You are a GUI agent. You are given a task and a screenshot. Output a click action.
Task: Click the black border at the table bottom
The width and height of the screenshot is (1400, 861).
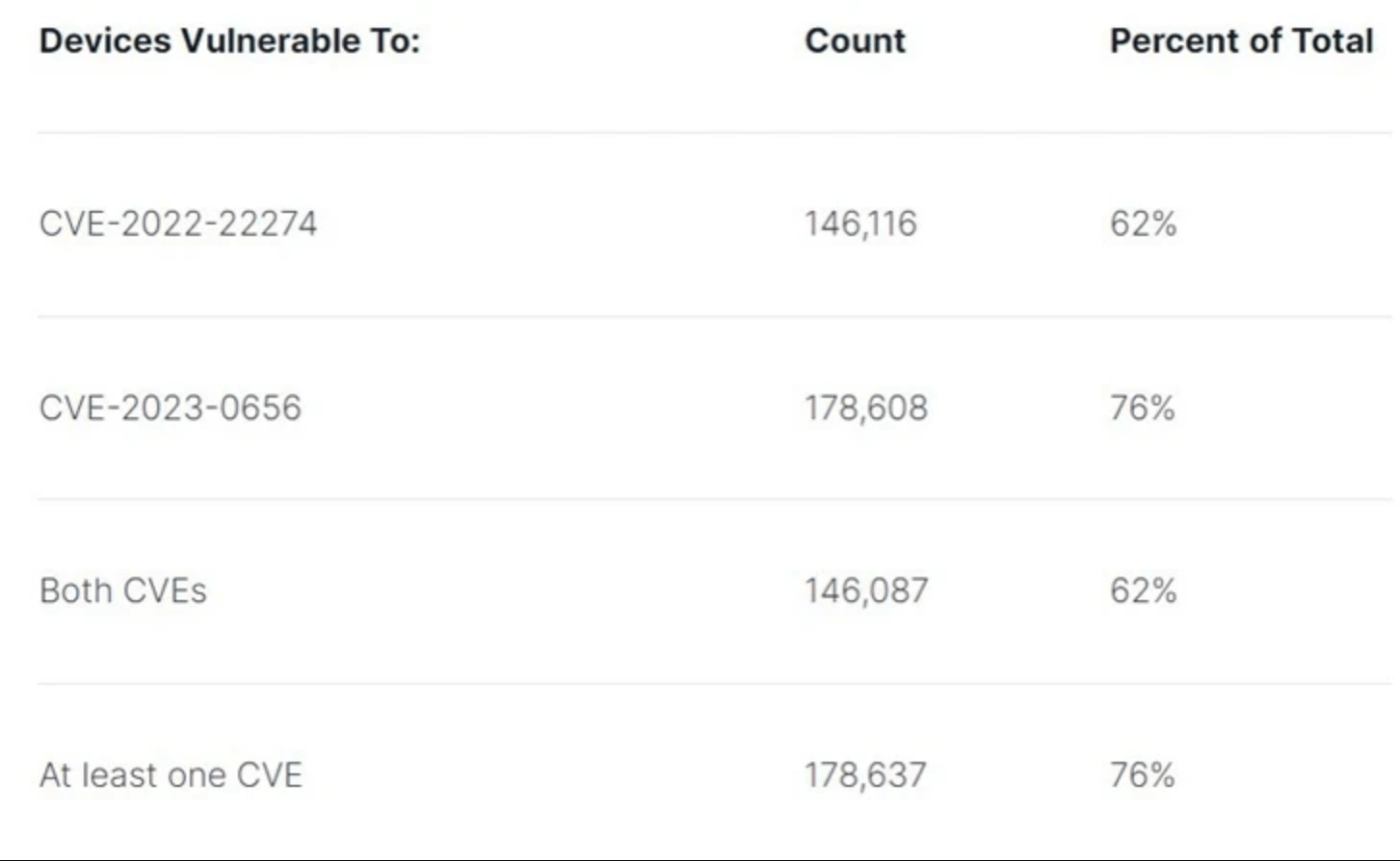click(700, 857)
